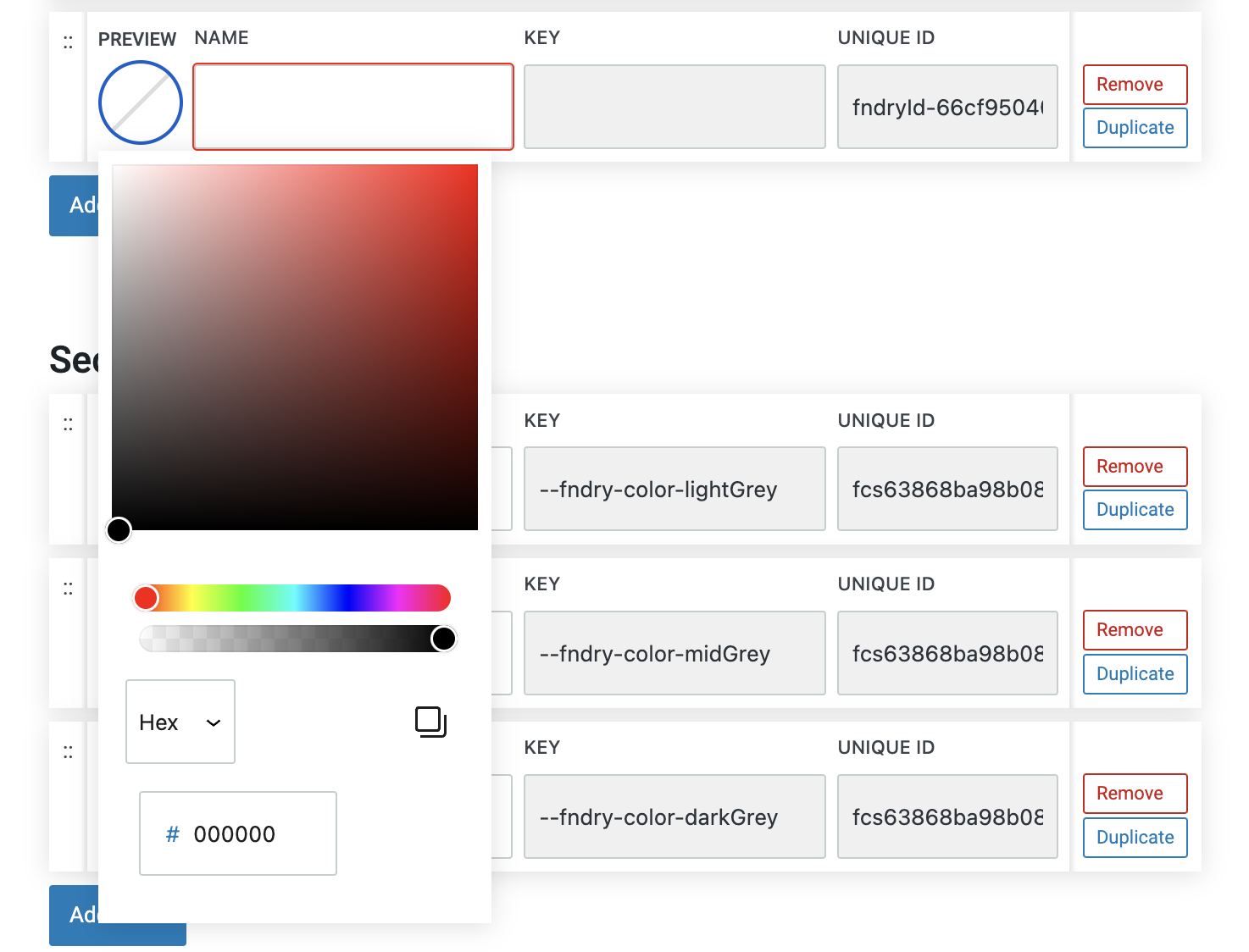This screenshot has height=952, width=1249.
Task: Click the empty Key field in first row
Action: point(674,107)
